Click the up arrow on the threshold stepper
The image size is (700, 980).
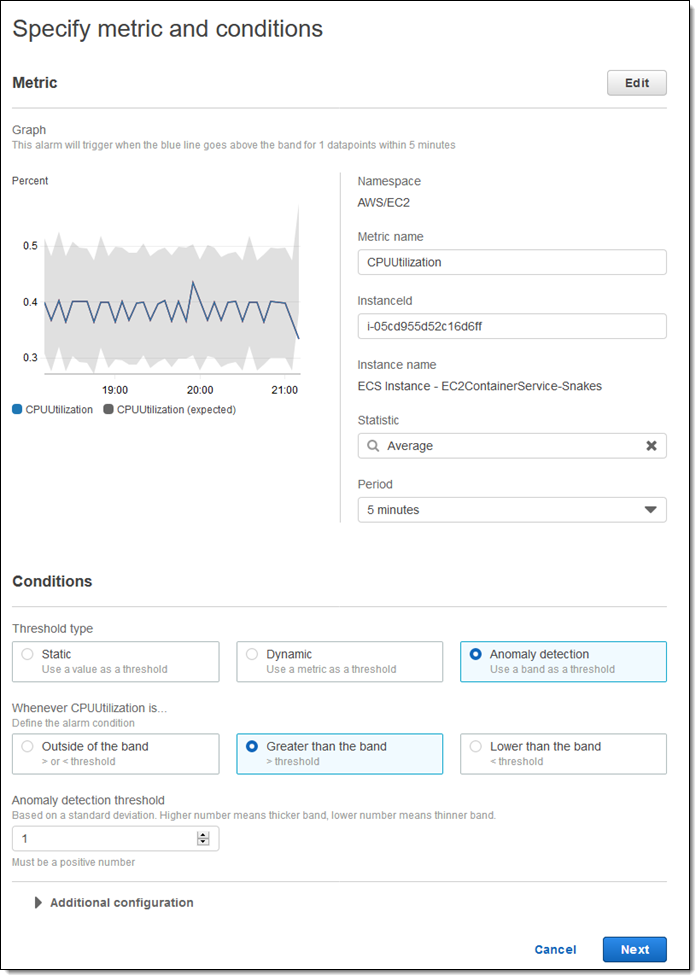point(203,834)
